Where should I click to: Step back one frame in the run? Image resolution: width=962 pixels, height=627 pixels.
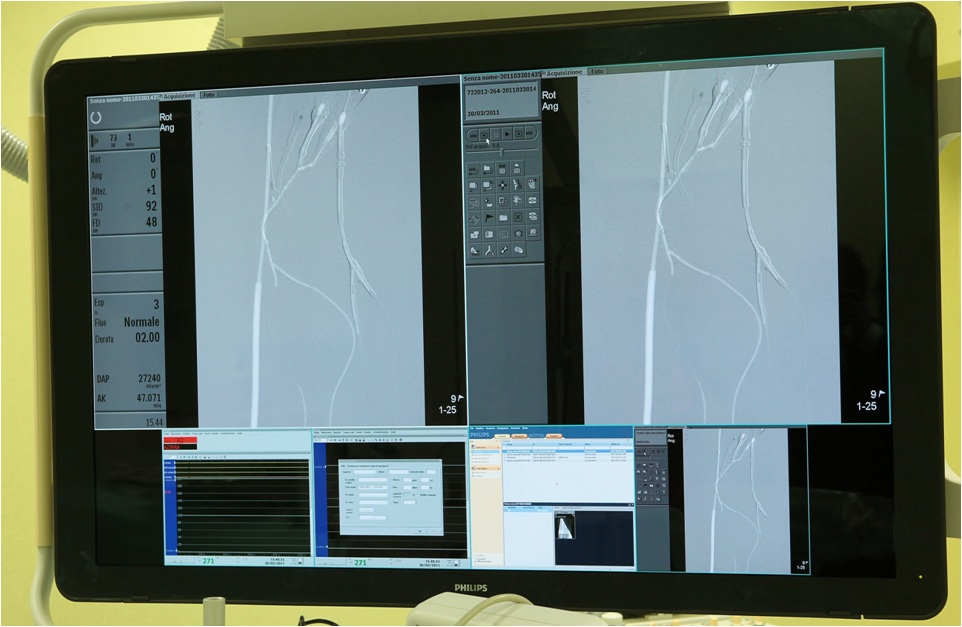pyautogui.click(x=484, y=134)
